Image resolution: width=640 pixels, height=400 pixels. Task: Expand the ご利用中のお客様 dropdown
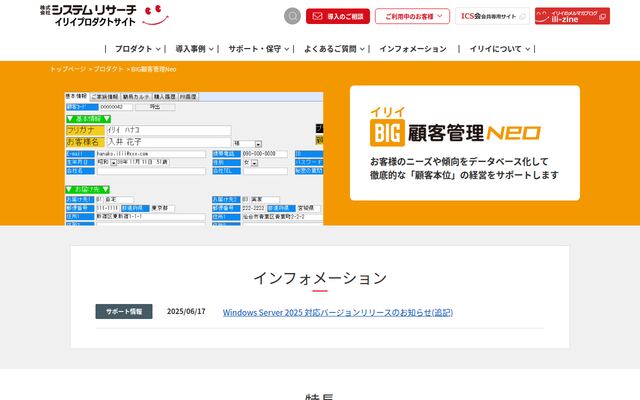coord(412,16)
